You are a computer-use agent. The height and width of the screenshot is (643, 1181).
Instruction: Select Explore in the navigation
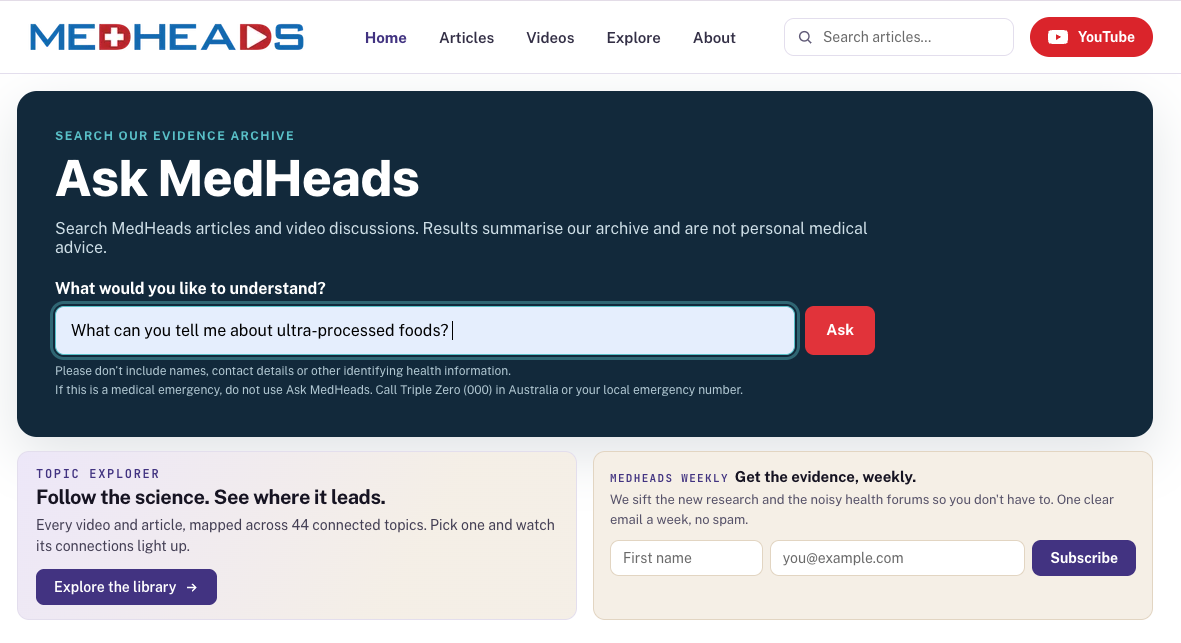click(x=633, y=38)
